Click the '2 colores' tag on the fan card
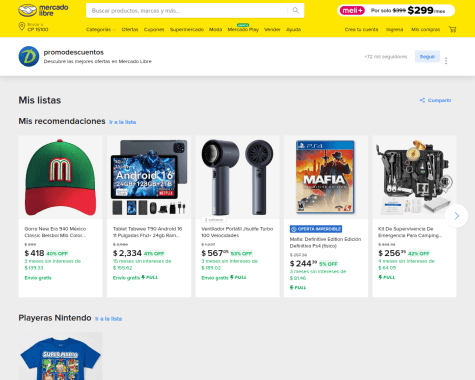The width and height of the screenshot is (475, 380). (214, 220)
